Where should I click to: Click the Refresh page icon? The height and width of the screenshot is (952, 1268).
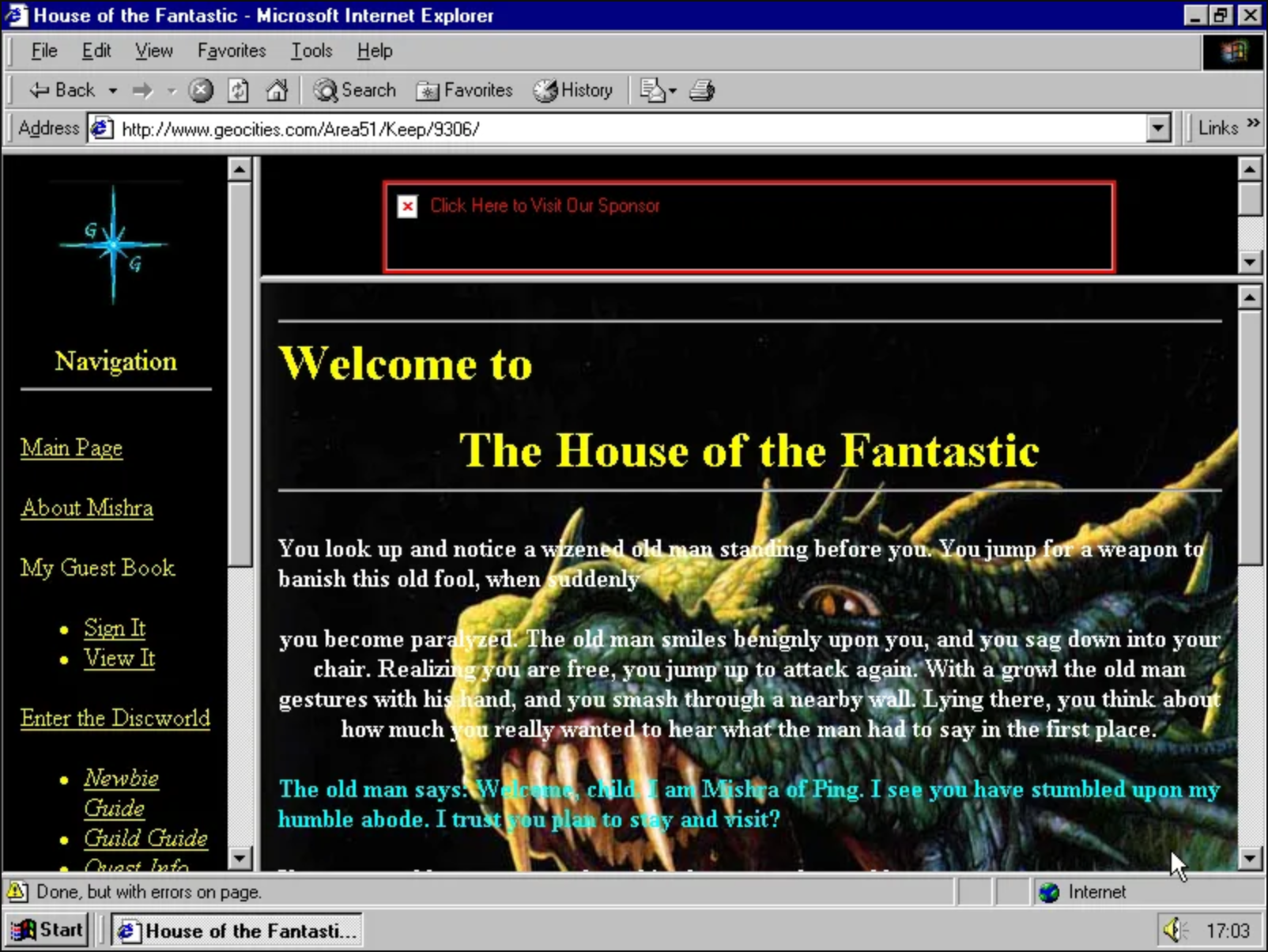238,91
